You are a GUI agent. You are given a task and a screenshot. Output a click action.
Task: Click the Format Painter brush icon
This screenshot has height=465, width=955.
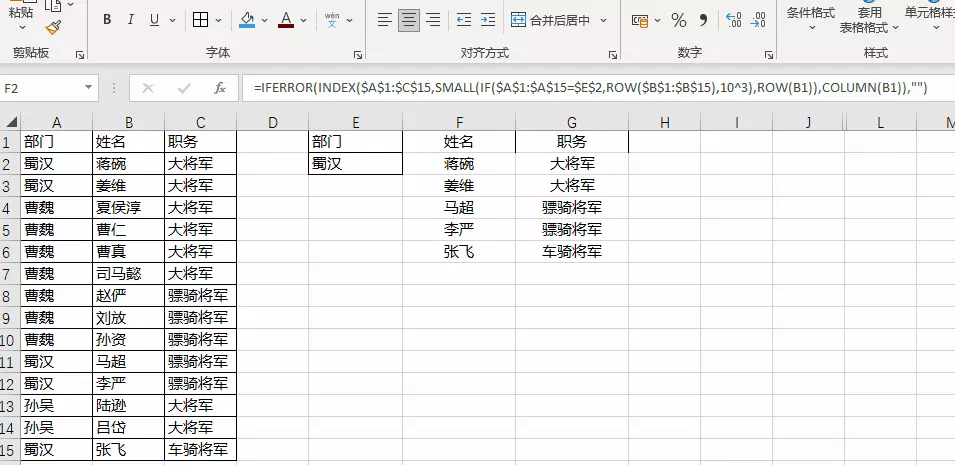53,28
